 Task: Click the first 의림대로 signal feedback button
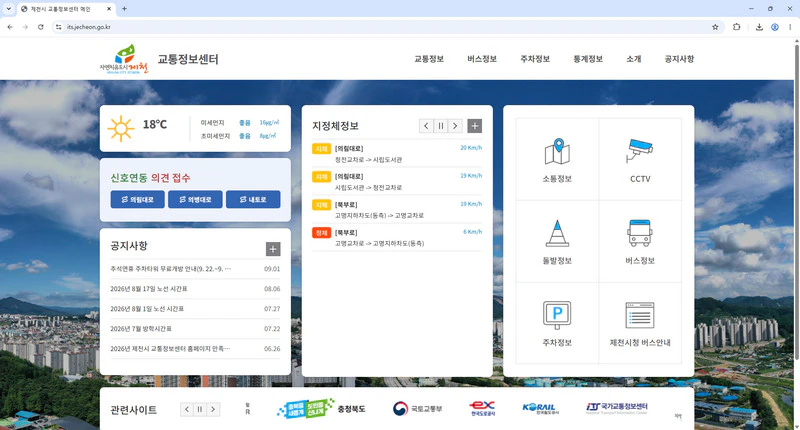pos(138,199)
